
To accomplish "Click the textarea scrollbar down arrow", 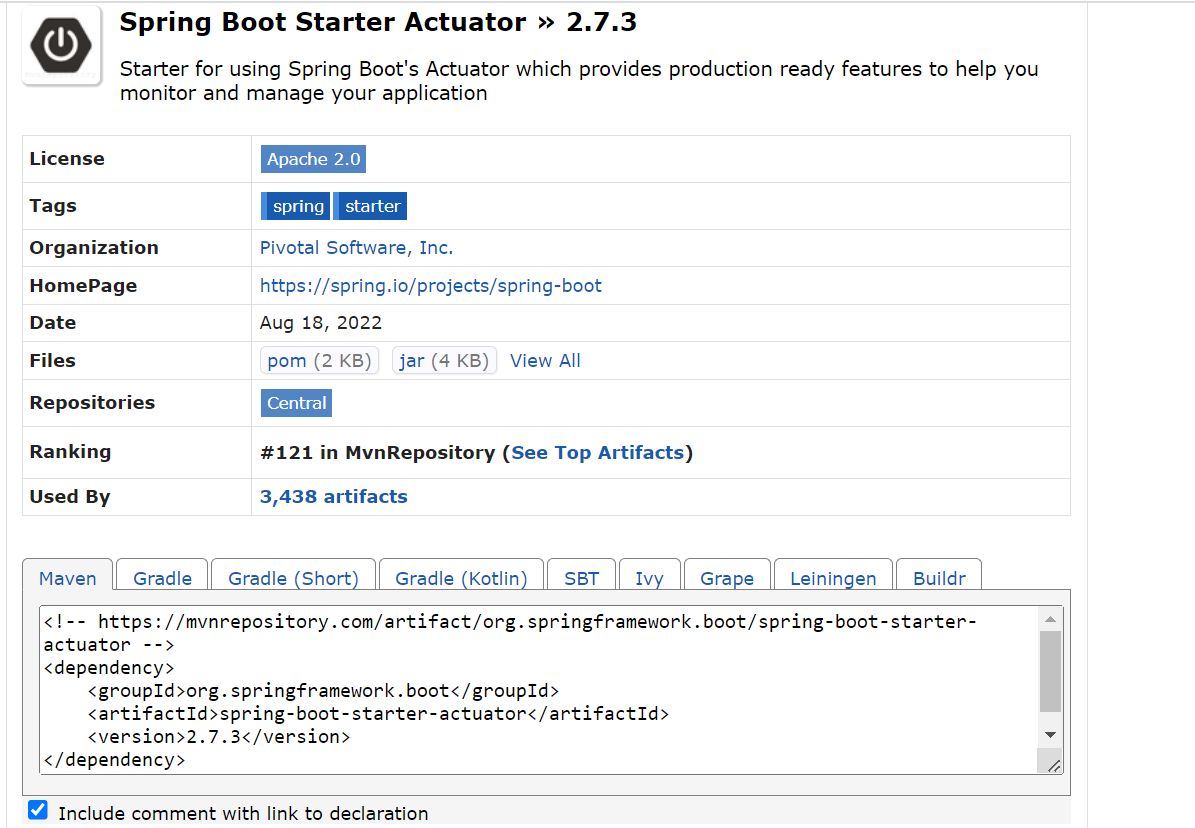I will (x=1050, y=735).
